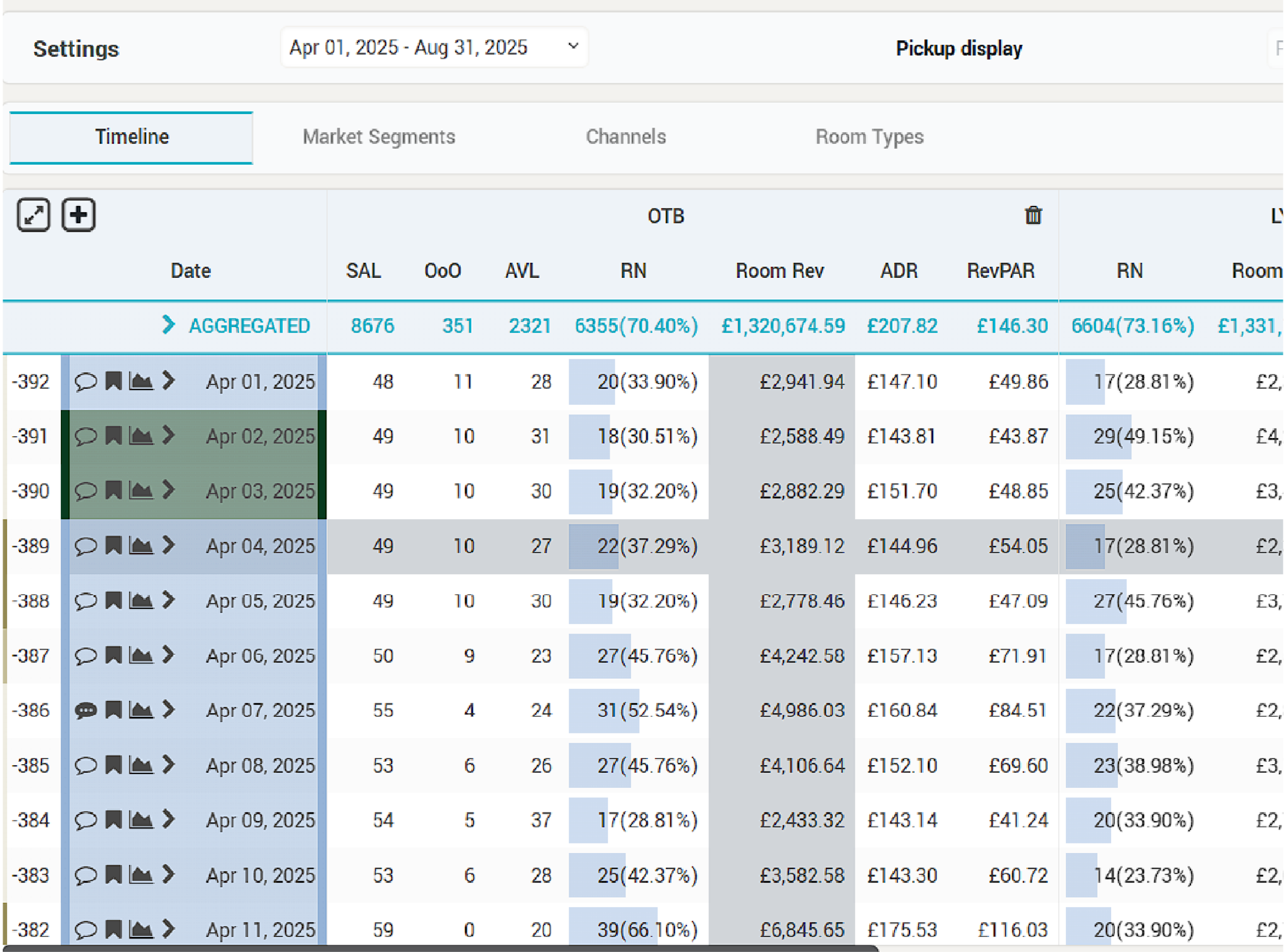This screenshot has height=952, width=1286.
Task: Expand the Apr 09, 2025 row chevron
Action: (168, 819)
